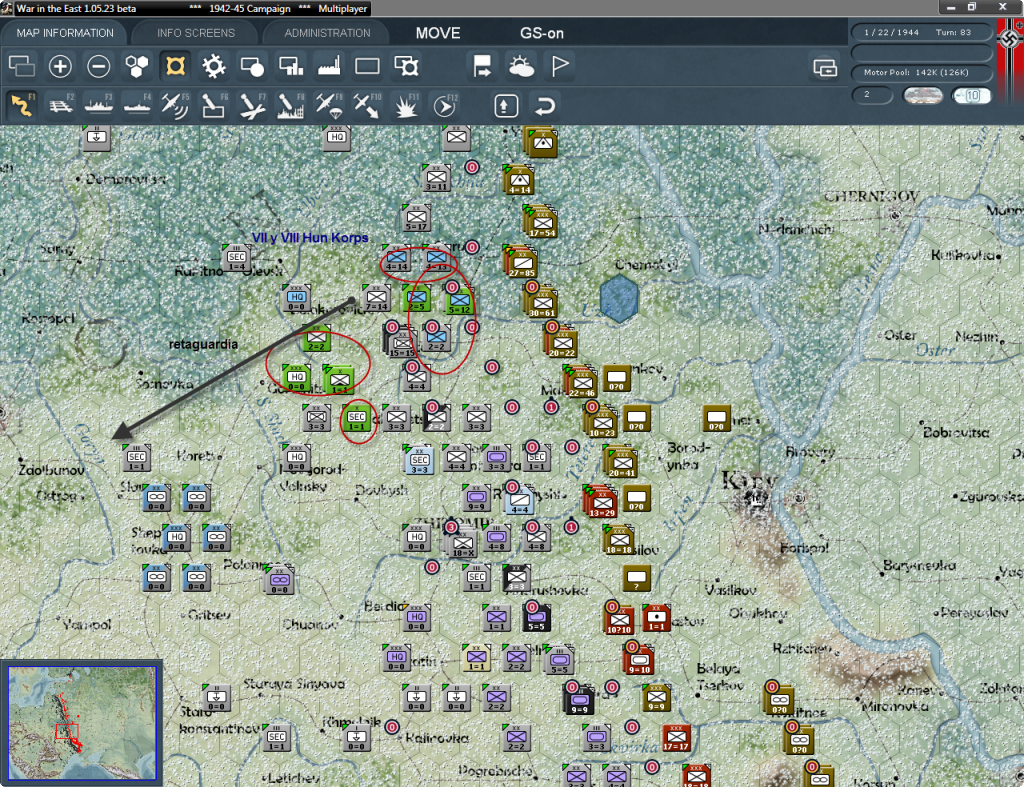
Task: Select the F5 aircraft recon mode icon
Action: [x=175, y=105]
